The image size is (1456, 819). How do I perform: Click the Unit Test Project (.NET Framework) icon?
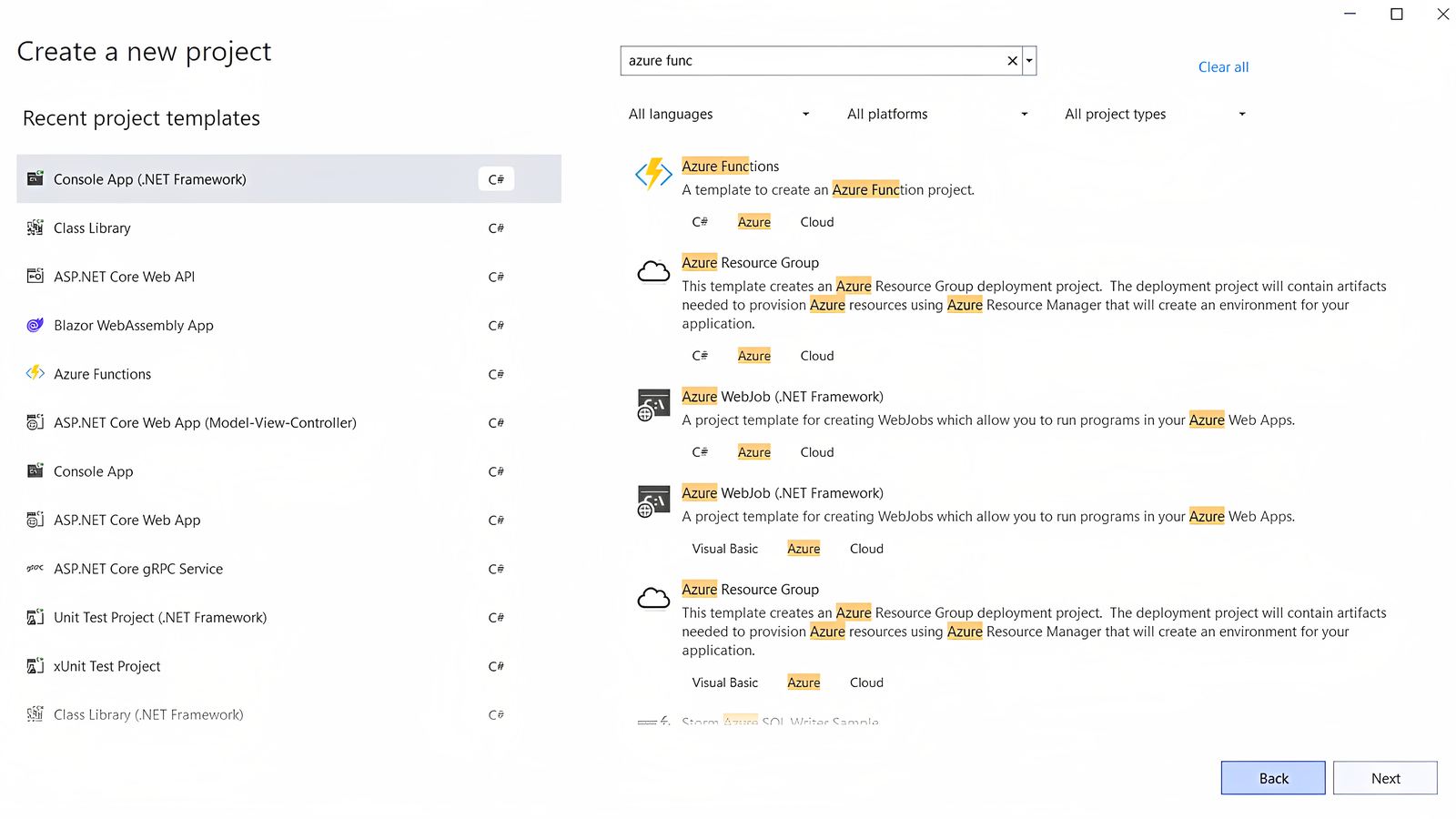(35, 617)
